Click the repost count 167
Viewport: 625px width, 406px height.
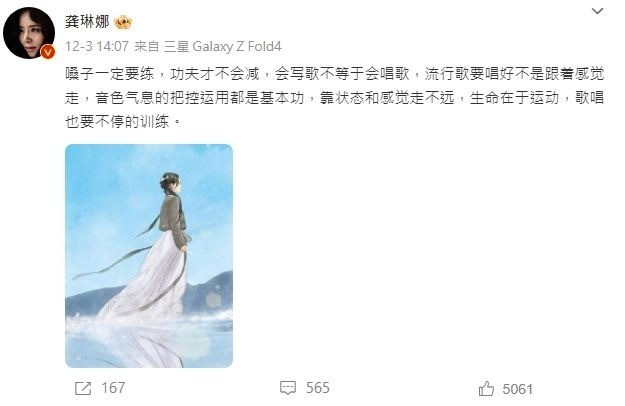pyautogui.click(x=113, y=388)
